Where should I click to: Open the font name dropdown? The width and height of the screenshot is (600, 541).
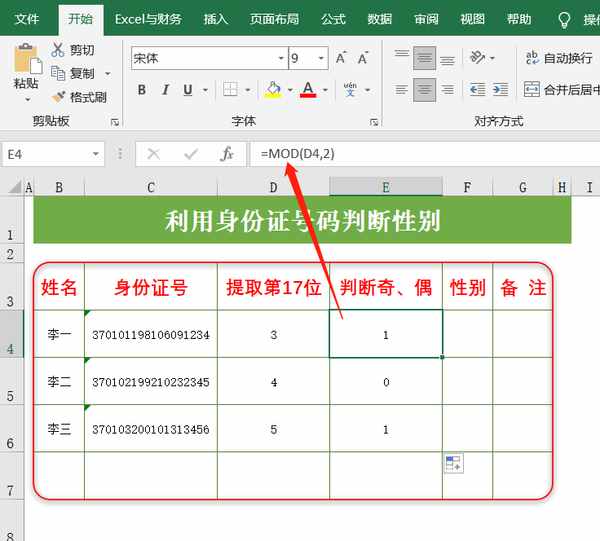click(x=281, y=58)
